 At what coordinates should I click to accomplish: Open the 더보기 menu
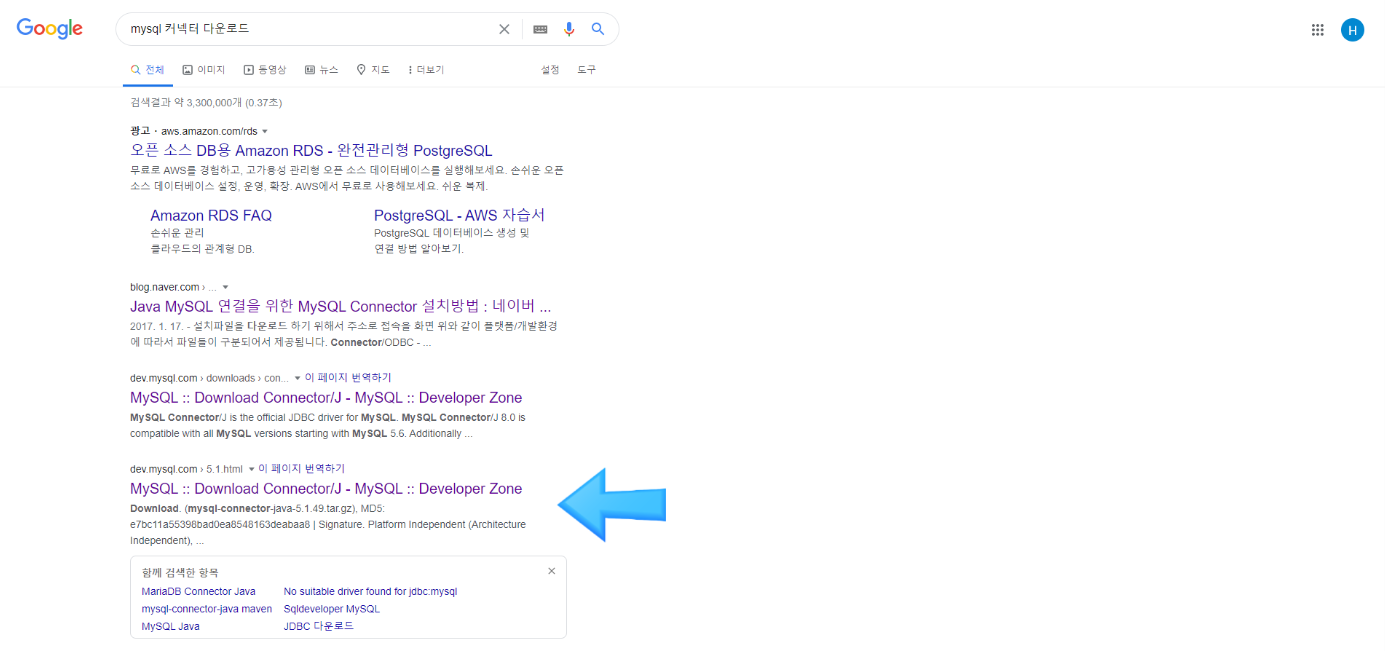426,70
